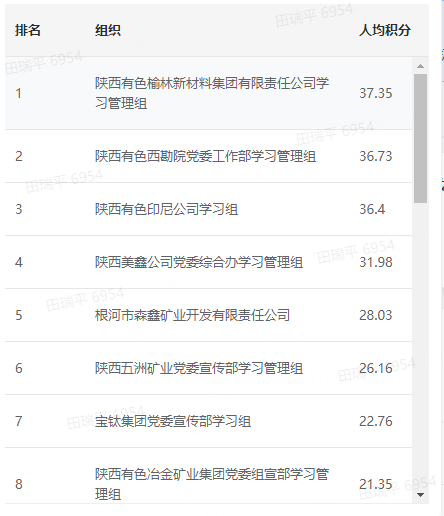The width and height of the screenshot is (444, 516).
Task: Click the score 22.76 cell
Action: 376,421
